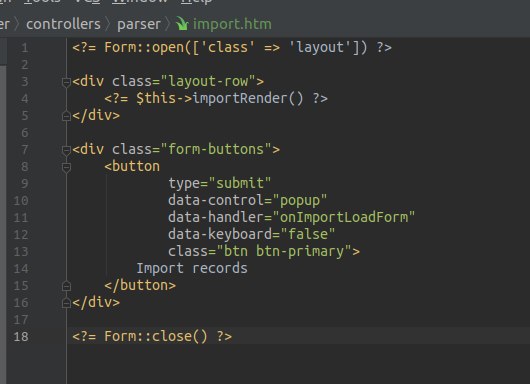Click the data-control="popup" attribute
Screen dimensions: 530x384
pyautogui.click(x=248, y=200)
